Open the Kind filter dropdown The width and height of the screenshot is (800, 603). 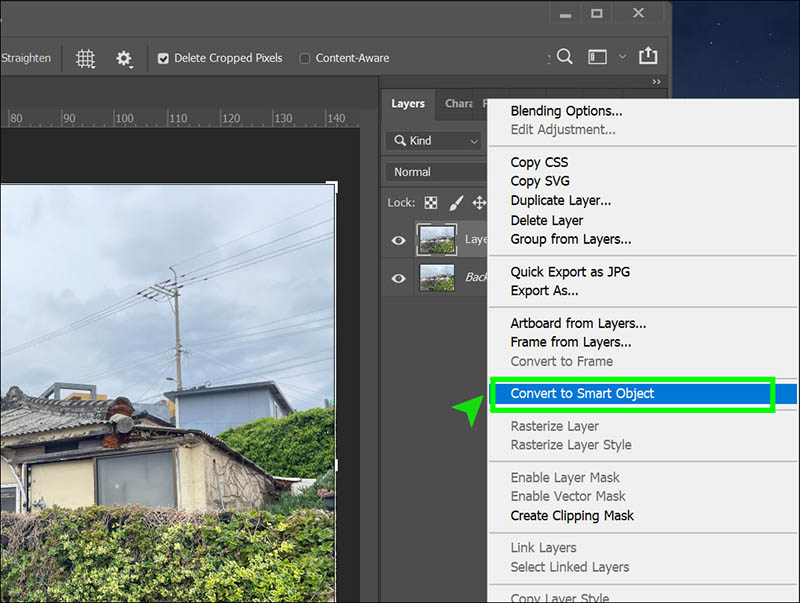point(434,141)
